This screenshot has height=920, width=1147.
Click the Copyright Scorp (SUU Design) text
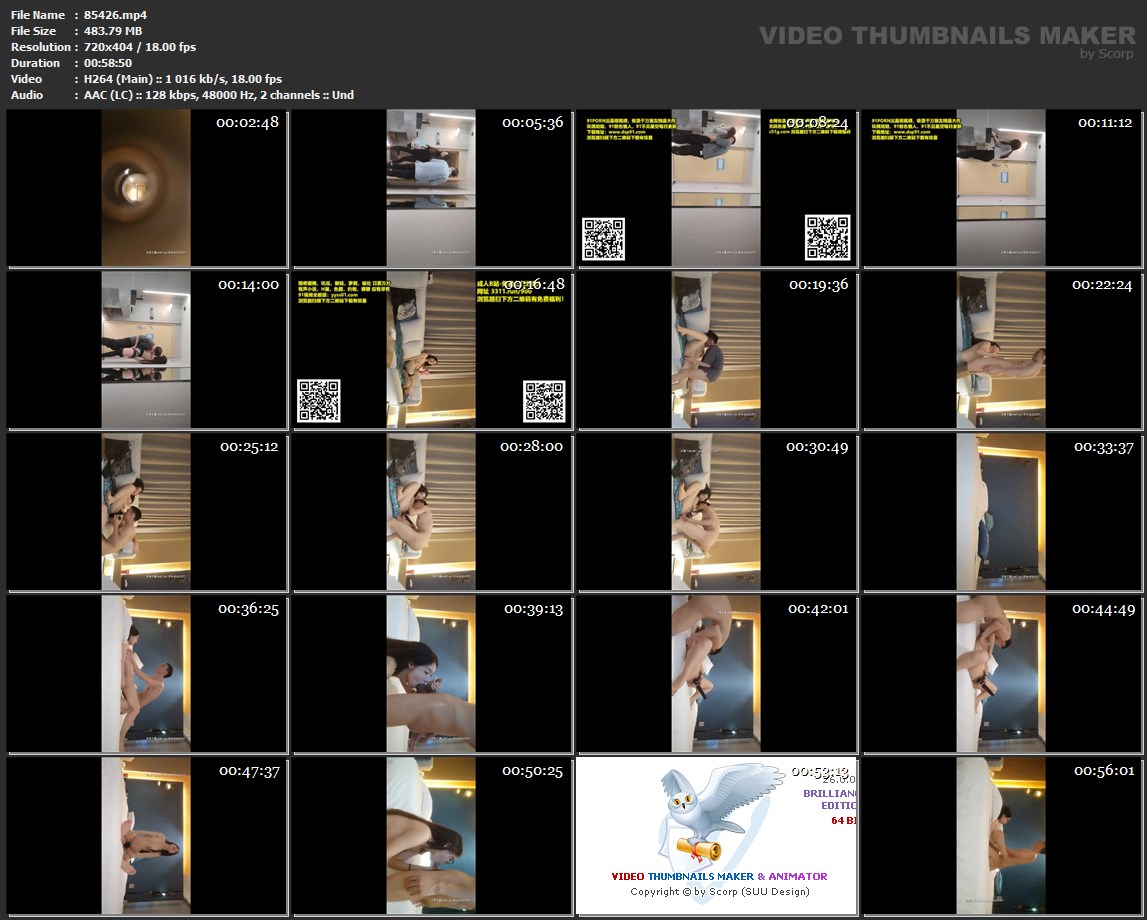(x=719, y=891)
